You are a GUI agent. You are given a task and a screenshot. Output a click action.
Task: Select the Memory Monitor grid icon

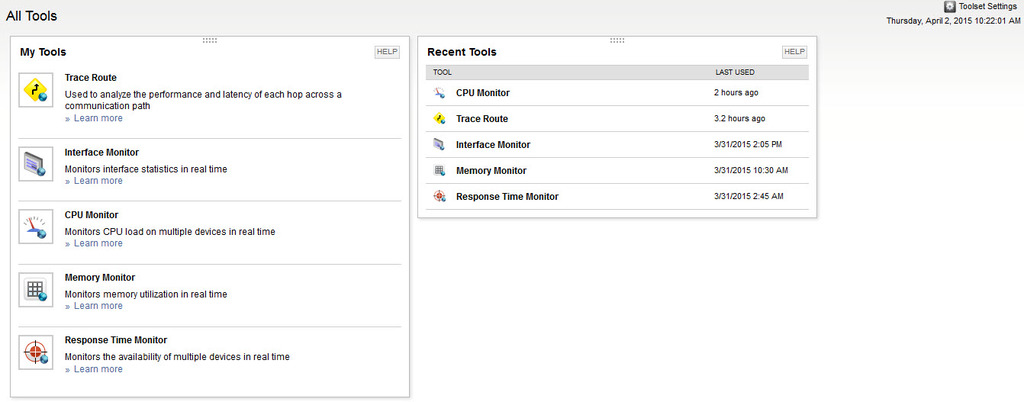tap(36, 290)
